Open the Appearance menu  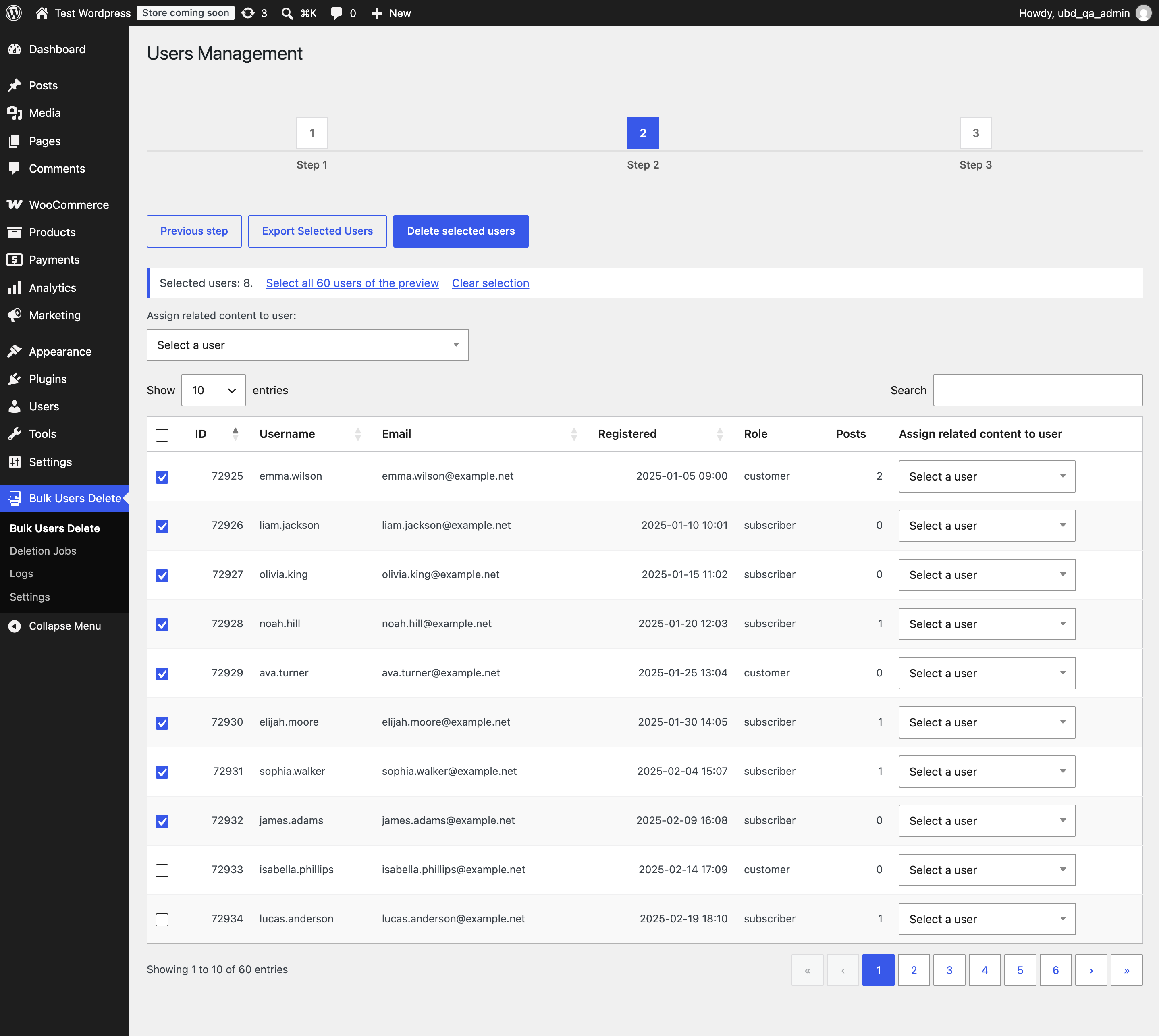(64, 352)
